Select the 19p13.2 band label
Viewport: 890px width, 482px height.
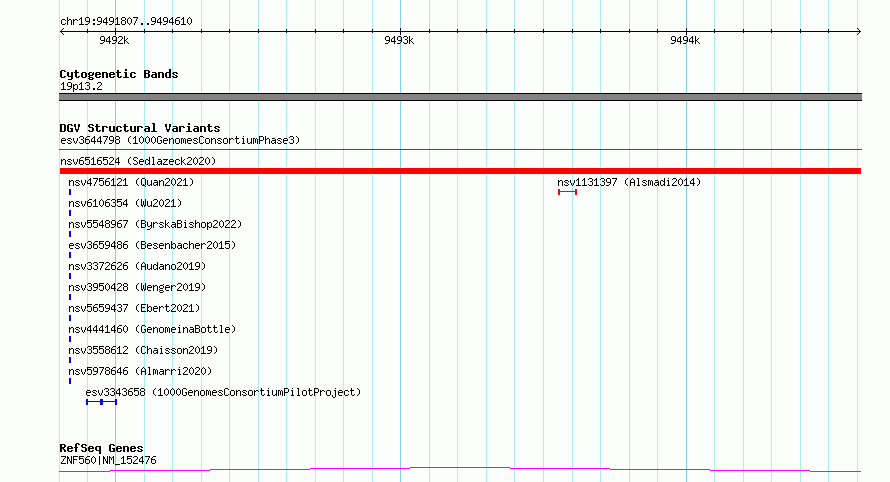81,86
